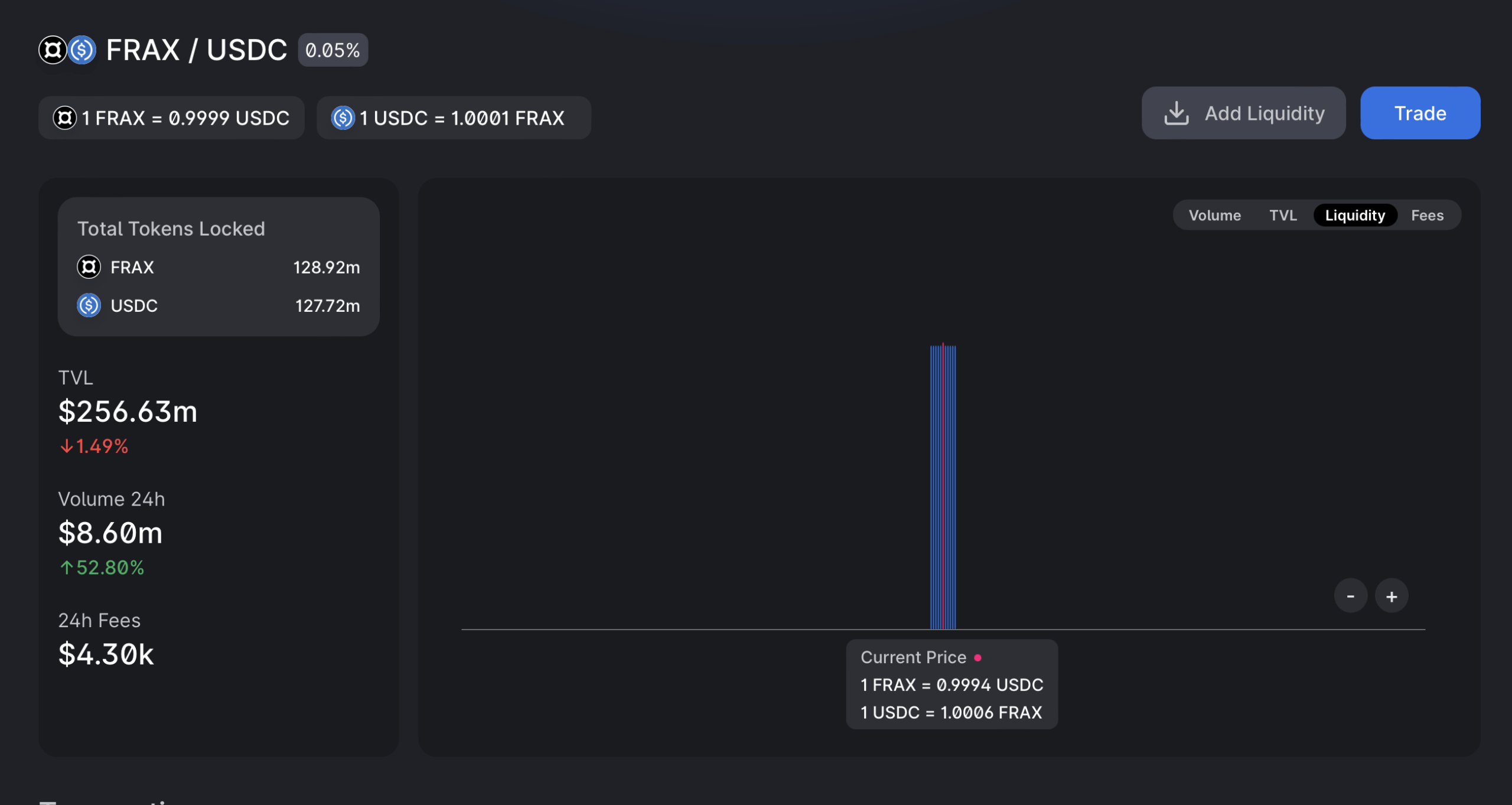Click the '$8.60m' Volume 24h value

(110, 533)
